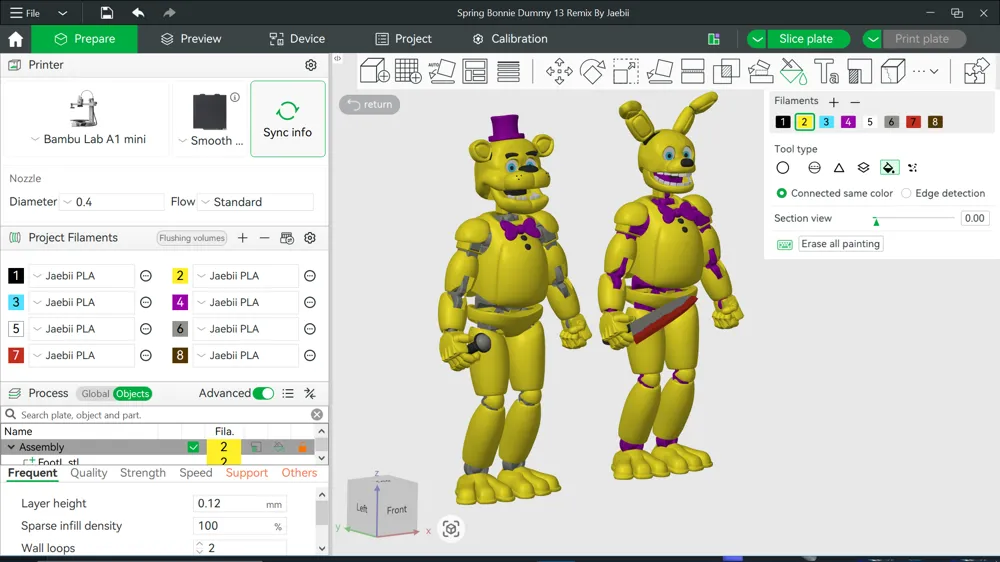Collapse the Assembly tree item
1000x562 pixels.
click(x=11, y=447)
